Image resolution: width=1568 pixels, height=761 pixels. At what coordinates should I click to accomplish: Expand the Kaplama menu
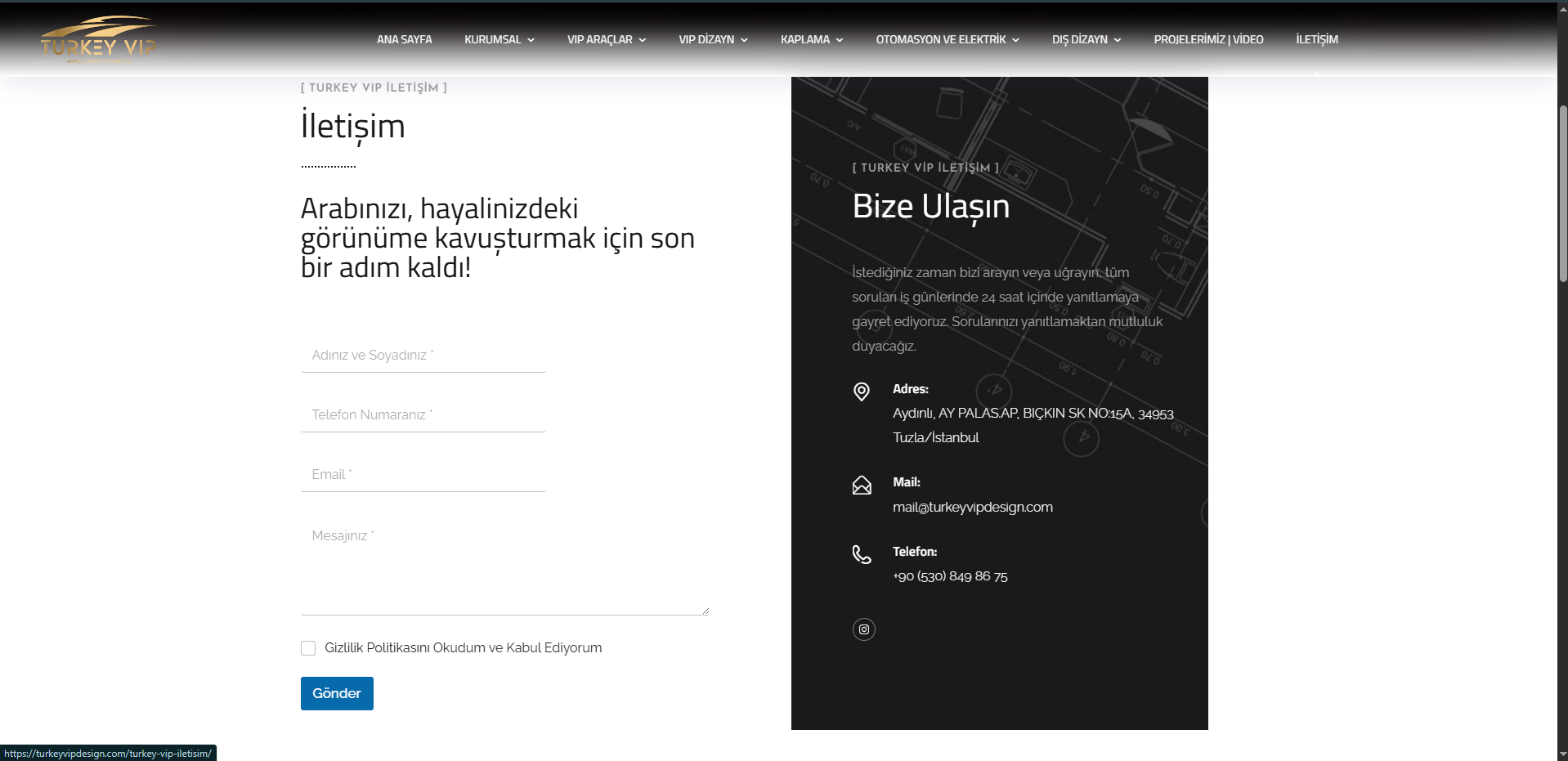tap(811, 39)
